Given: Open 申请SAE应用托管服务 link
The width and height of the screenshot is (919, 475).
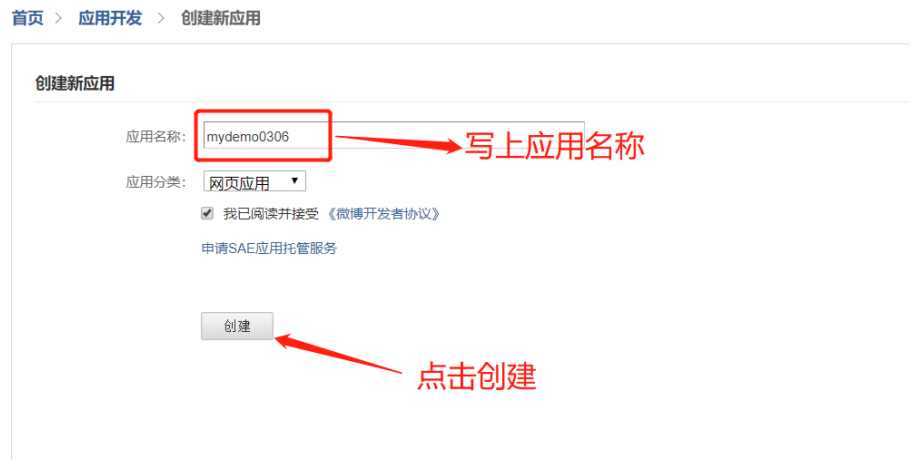Looking at the screenshot, I should 269,248.
